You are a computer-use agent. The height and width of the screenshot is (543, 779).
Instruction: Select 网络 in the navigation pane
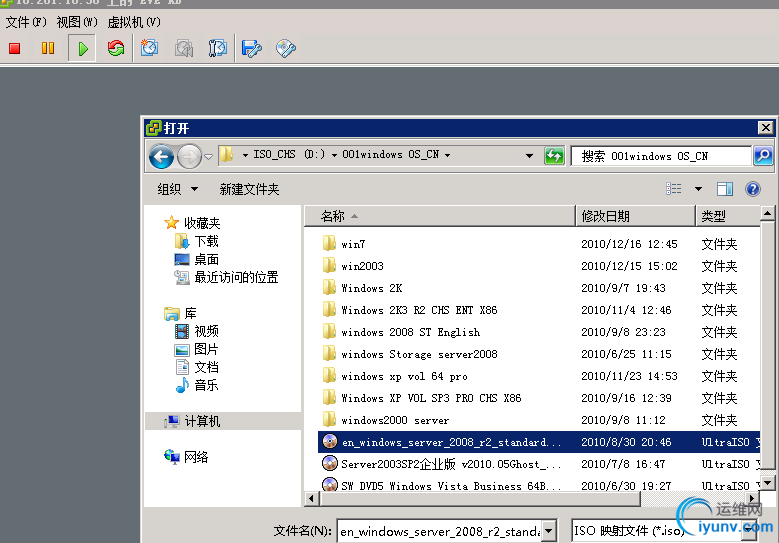coord(196,457)
